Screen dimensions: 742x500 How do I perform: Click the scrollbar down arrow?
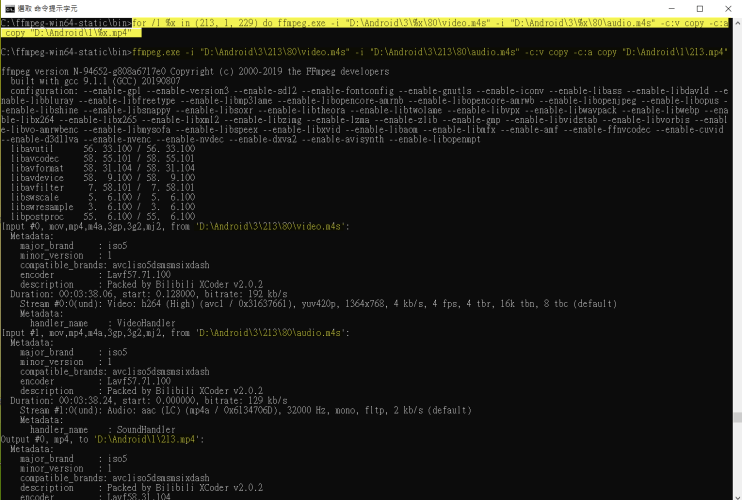click(735, 493)
